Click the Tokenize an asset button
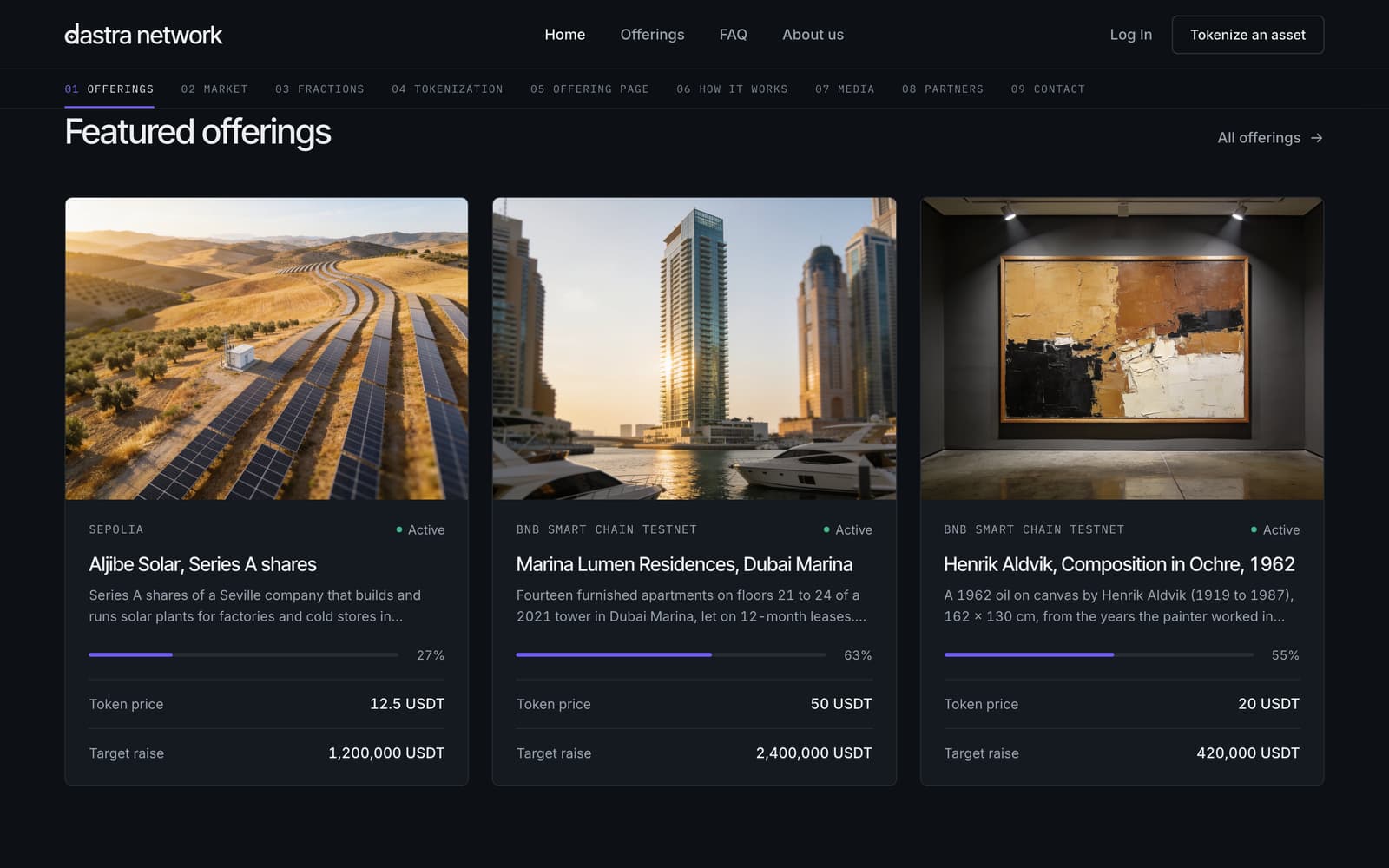 coord(1247,35)
